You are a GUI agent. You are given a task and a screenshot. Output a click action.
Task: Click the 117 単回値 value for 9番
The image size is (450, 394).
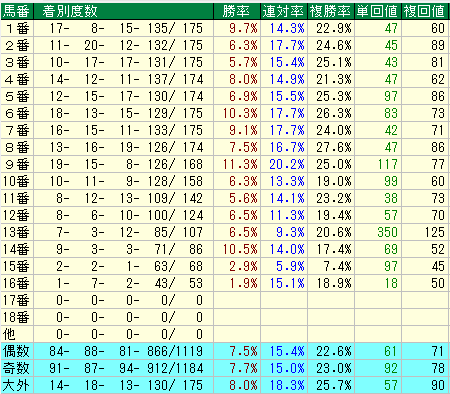(x=388, y=165)
